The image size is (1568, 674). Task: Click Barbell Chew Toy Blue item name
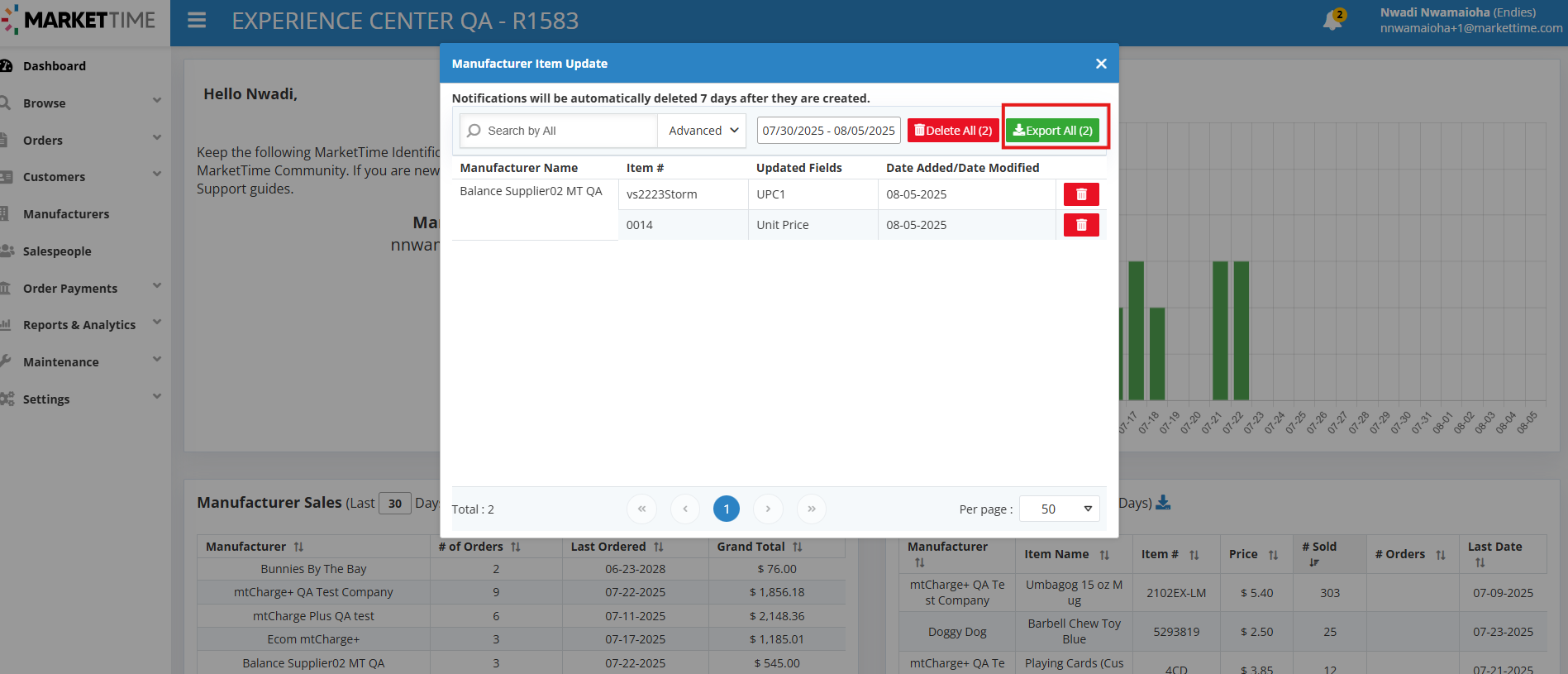pos(1074,631)
